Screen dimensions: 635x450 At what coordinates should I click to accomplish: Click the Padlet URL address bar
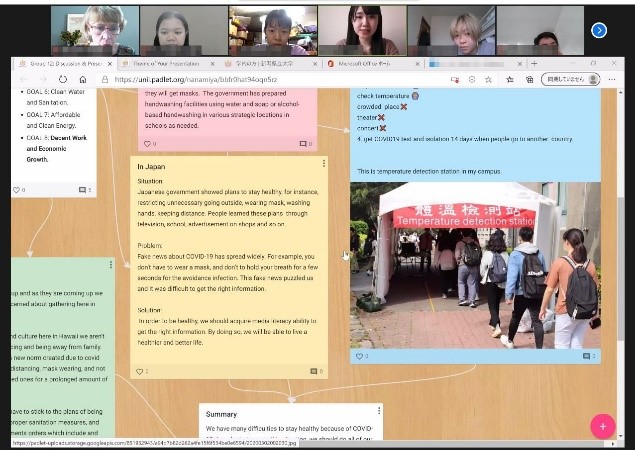coord(250,79)
